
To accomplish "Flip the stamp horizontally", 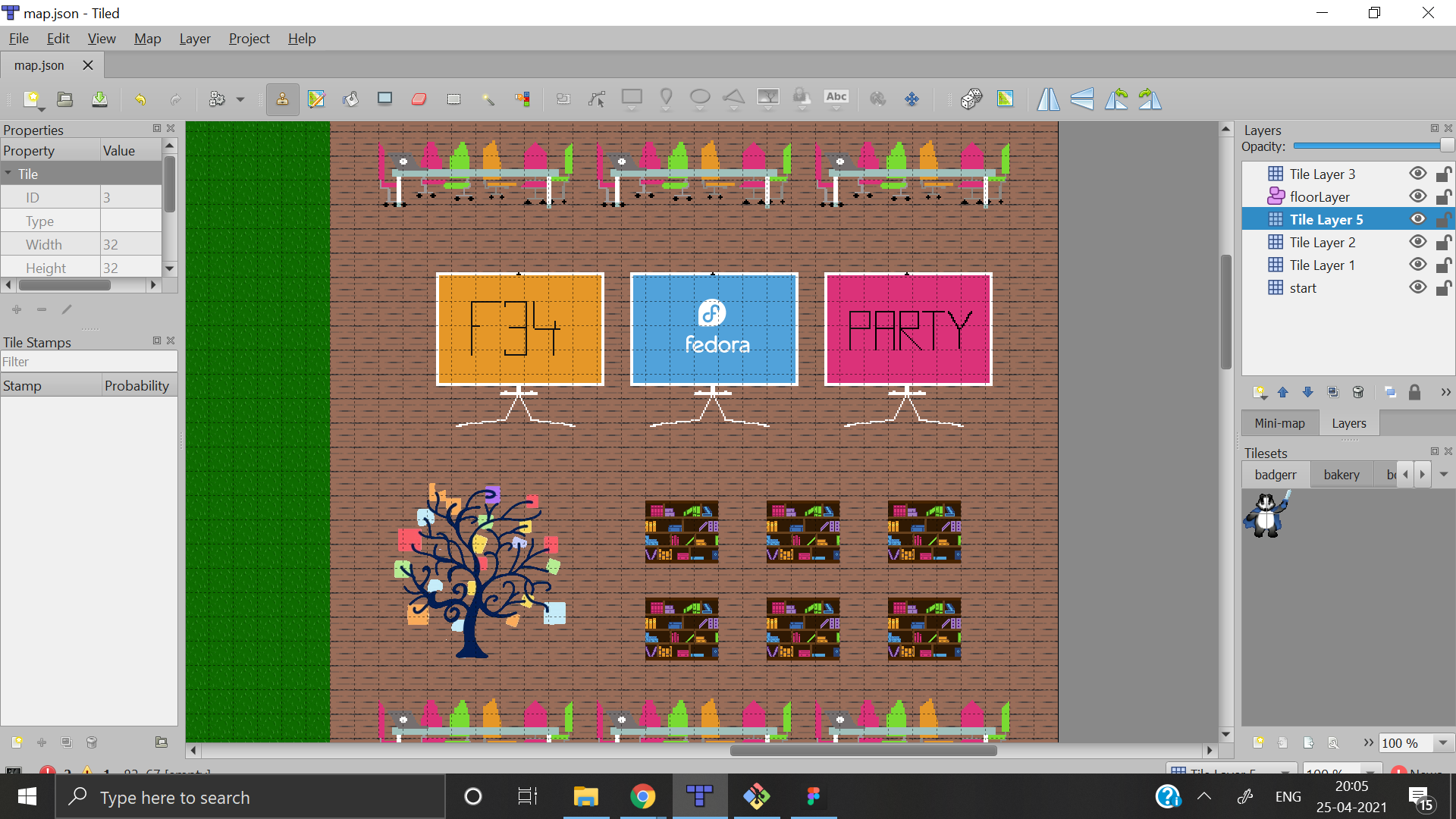I will point(1048,99).
